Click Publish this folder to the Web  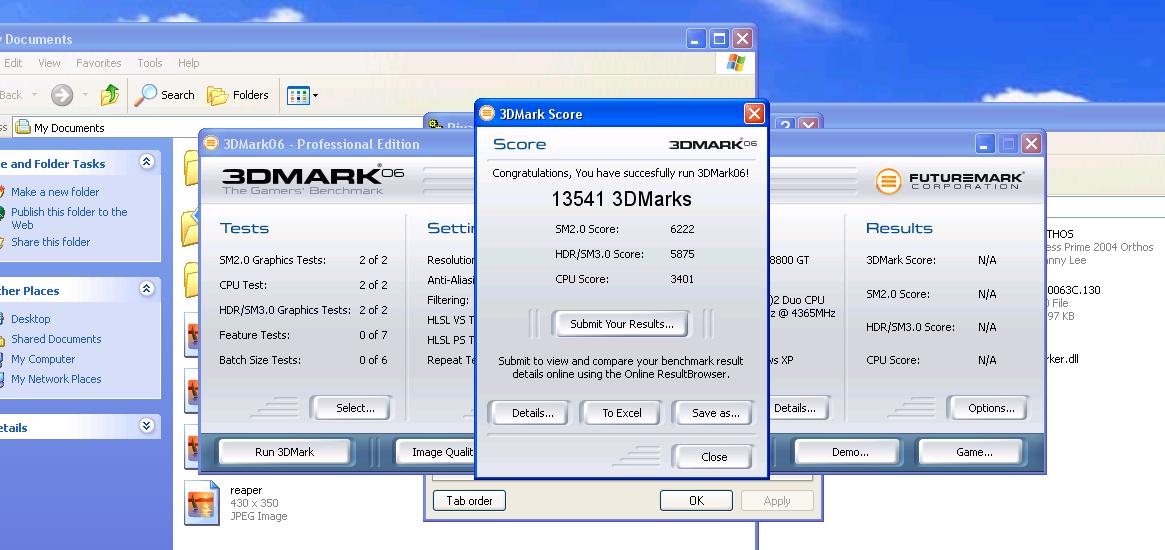(69, 218)
